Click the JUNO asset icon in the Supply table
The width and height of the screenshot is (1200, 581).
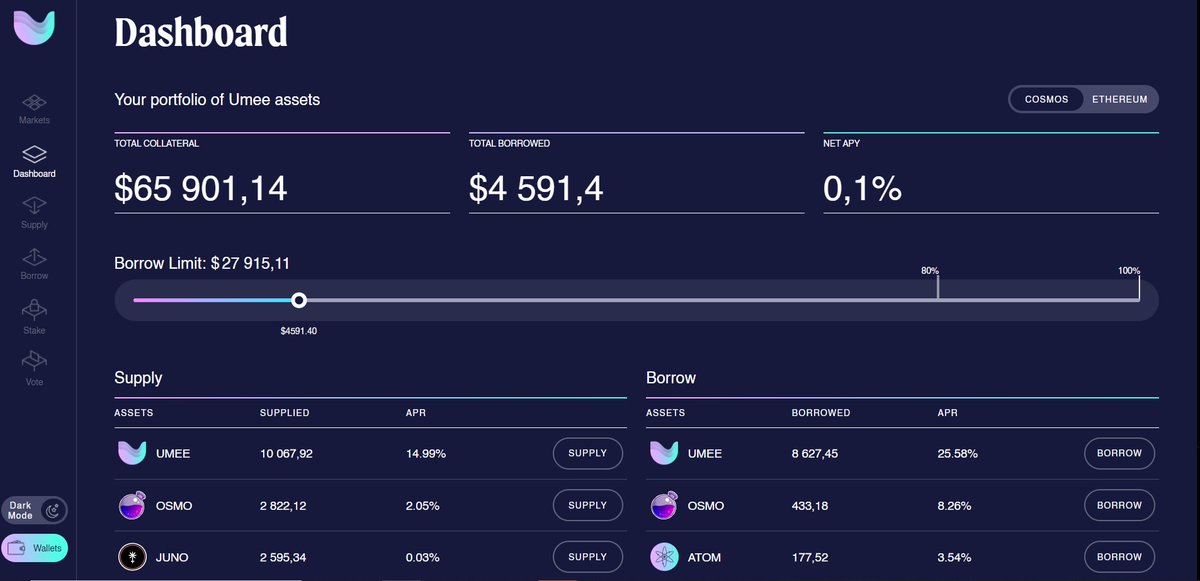tap(133, 556)
